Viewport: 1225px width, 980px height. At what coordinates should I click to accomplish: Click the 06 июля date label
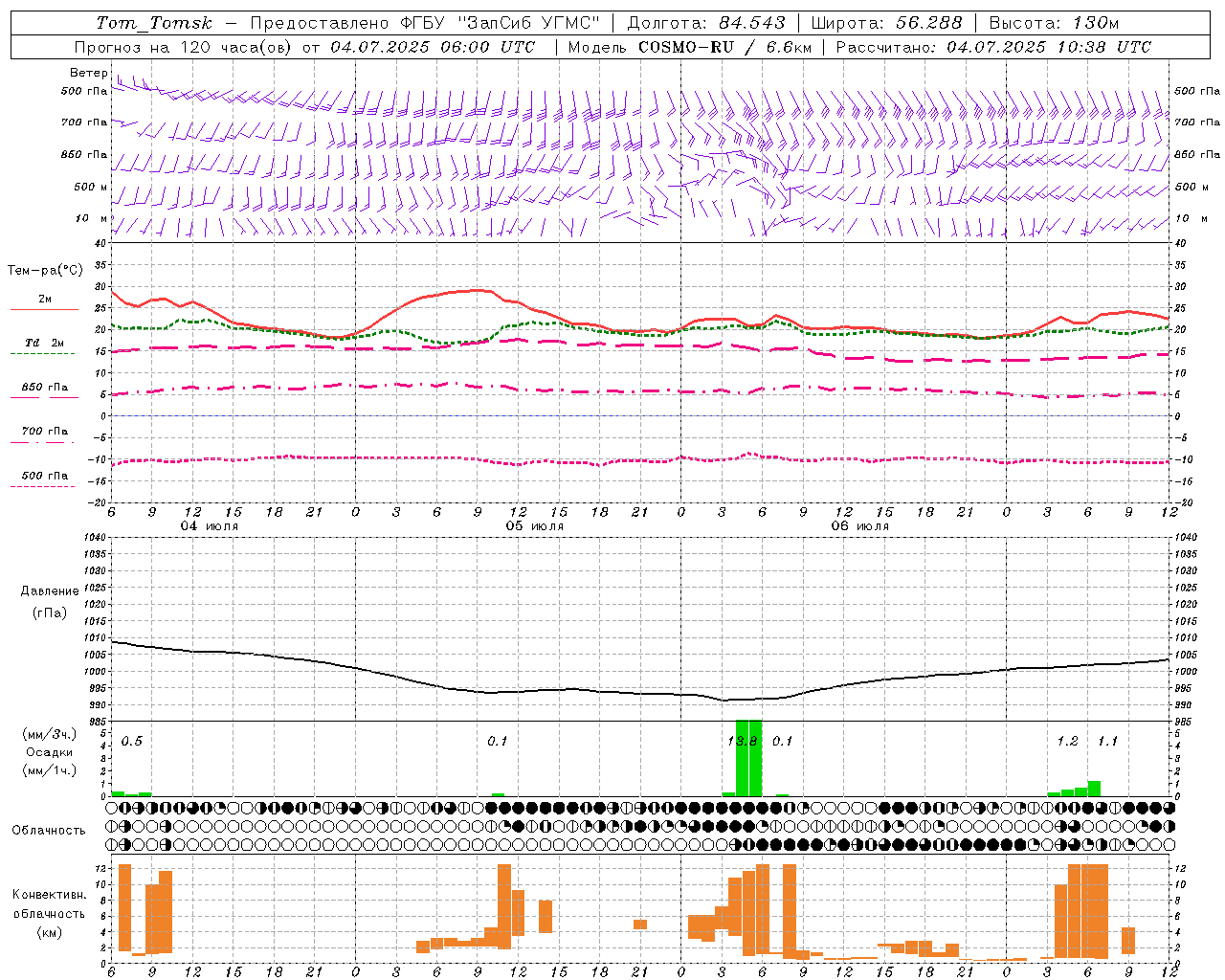point(860,526)
